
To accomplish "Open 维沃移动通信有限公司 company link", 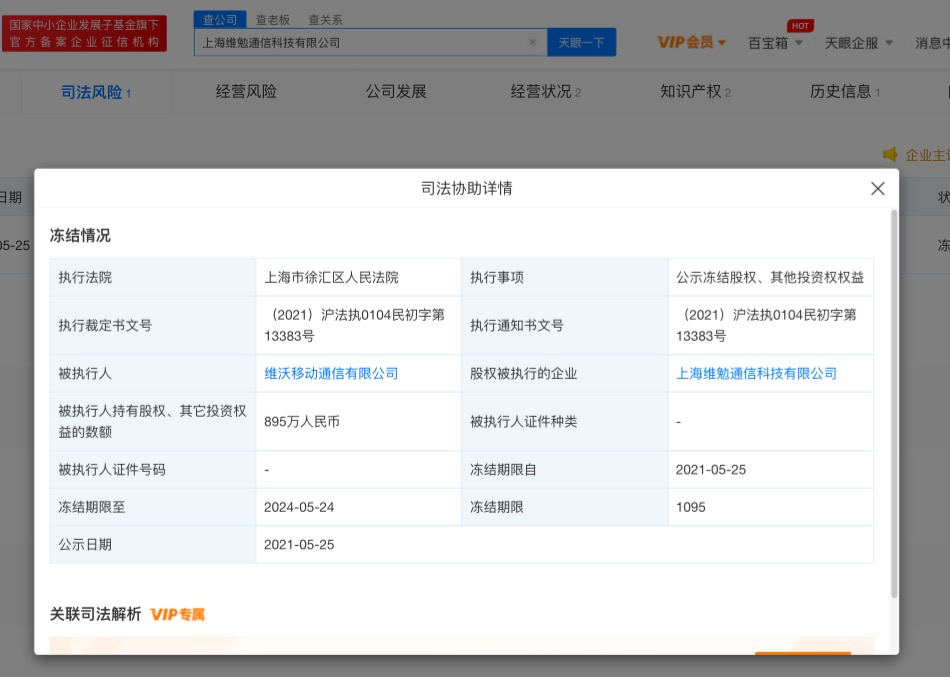I will [x=331, y=373].
